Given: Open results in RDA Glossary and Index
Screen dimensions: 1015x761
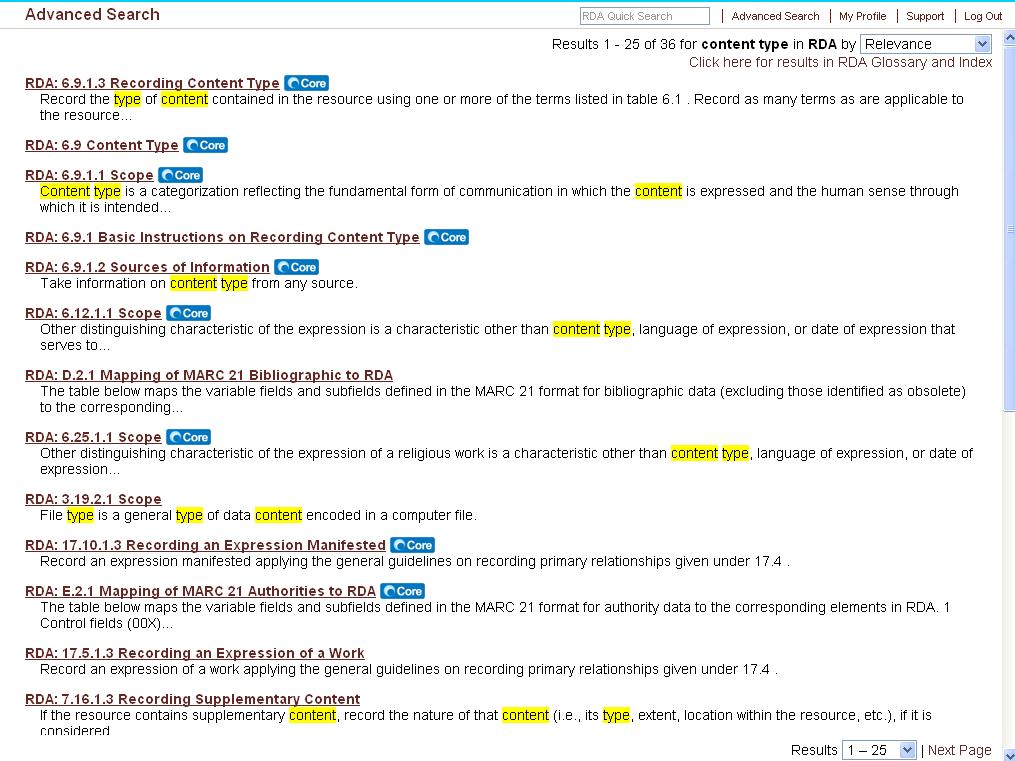Looking at the screenshot, I should coord(840,62).
